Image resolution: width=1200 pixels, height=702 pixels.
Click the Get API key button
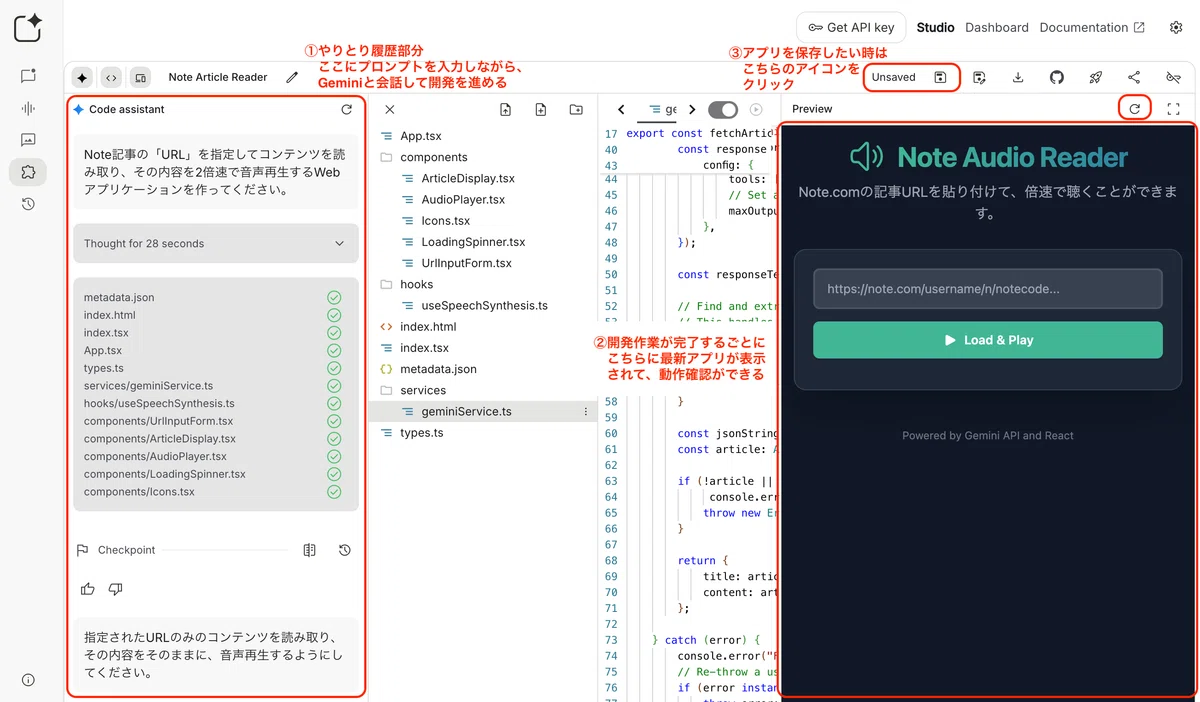point(851,27)
